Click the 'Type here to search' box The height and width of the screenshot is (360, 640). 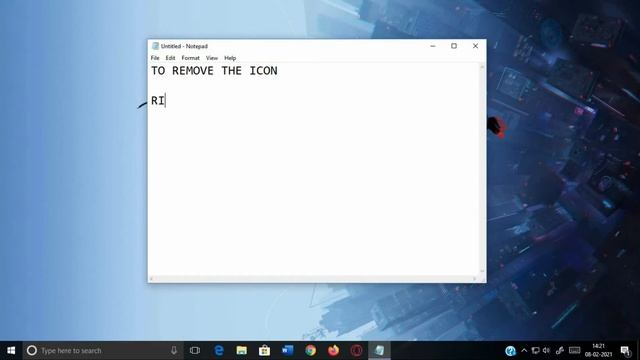point(103,351)
